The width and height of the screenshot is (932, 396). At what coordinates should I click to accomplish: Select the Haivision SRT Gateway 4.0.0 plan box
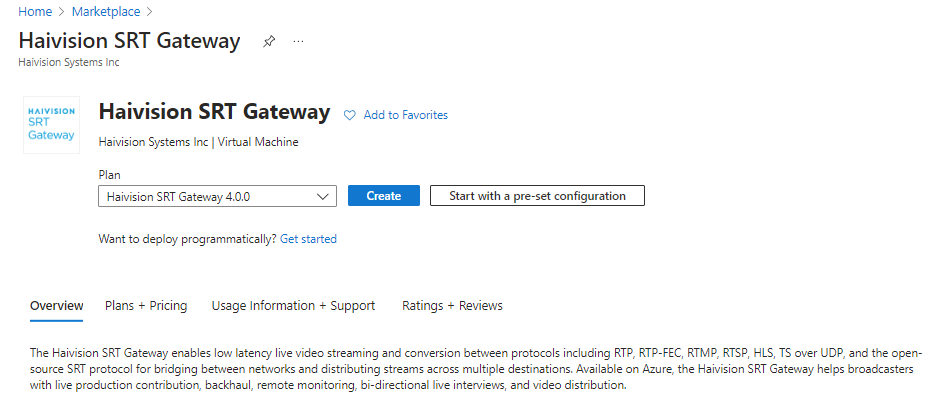click(x=218, y=196)
